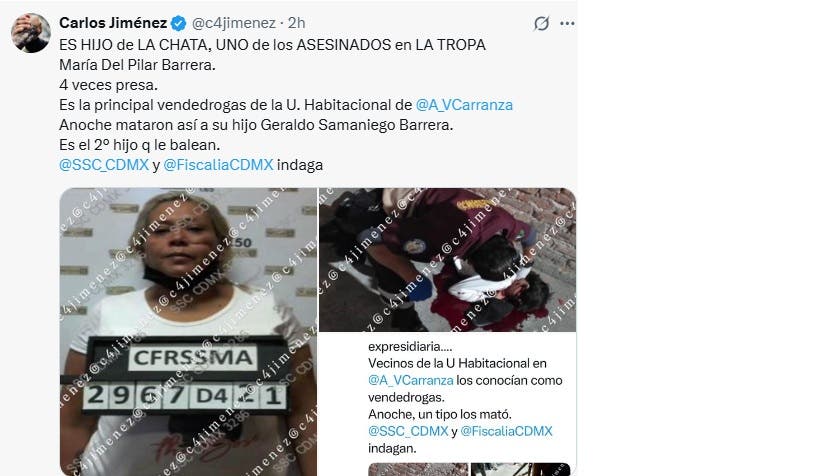This screenshot has width=819, height=476.
Task: Visit the @c4jimenez handle
Action: [233, 23]
